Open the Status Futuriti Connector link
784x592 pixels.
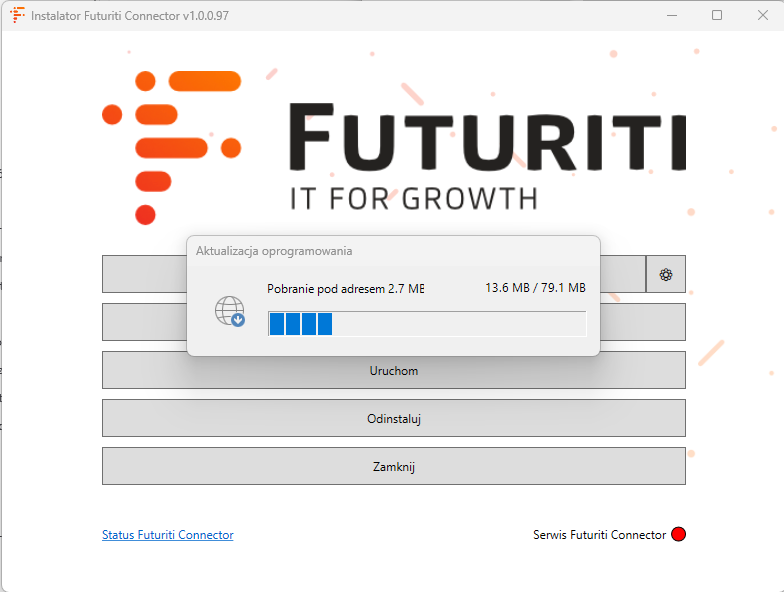(167, 535)
